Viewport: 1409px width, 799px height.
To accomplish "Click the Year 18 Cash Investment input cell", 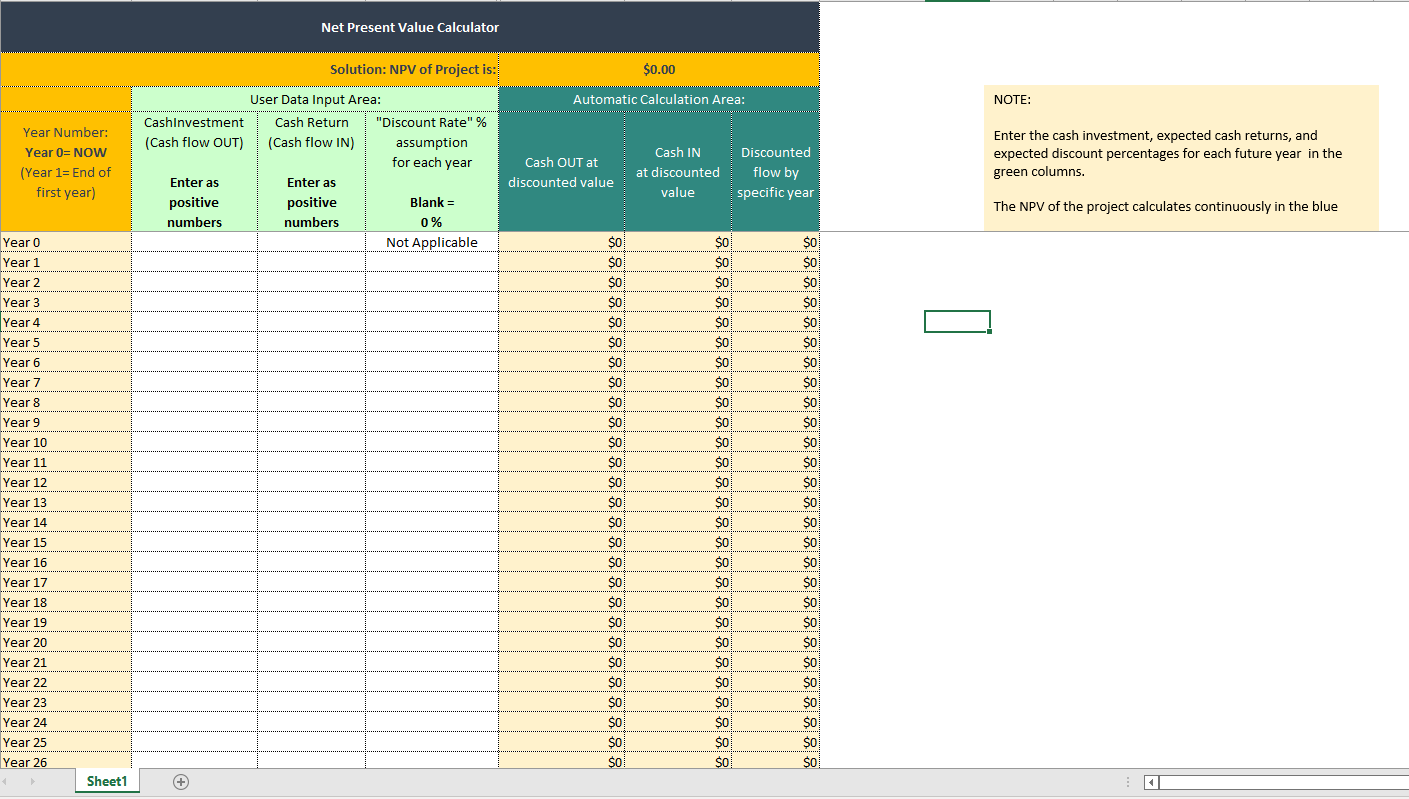I will click(194, 602).
